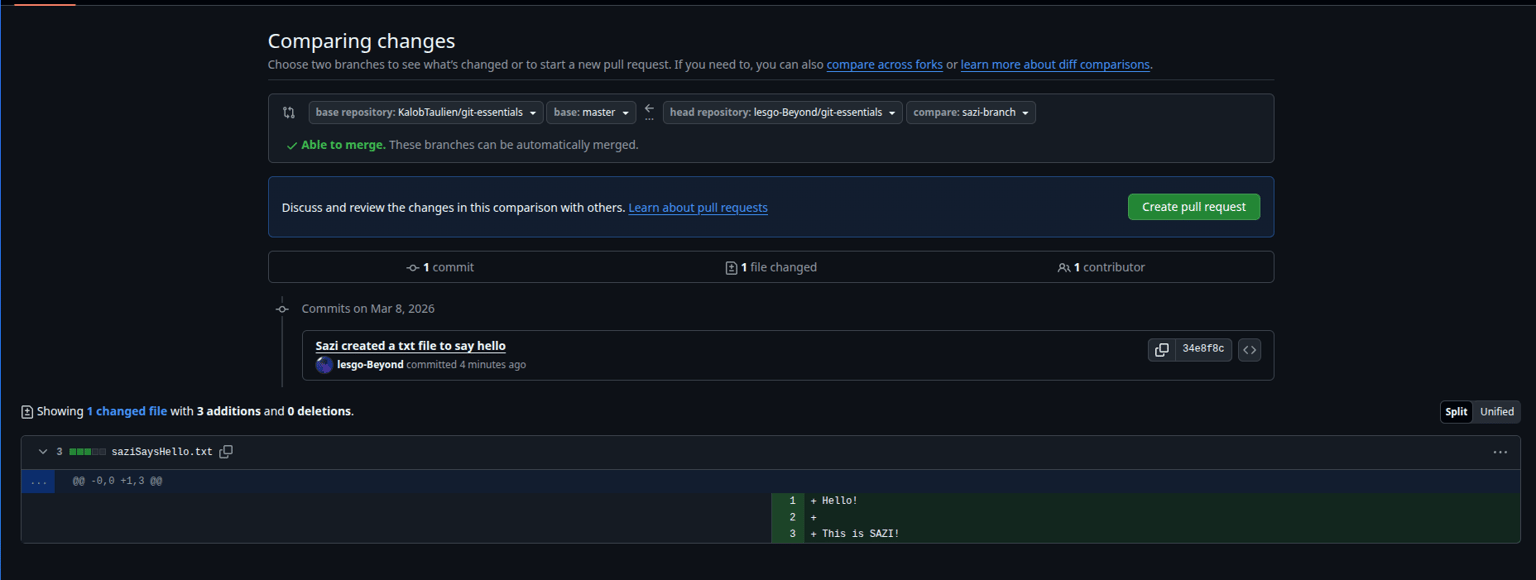Copy the saziSaysHello.txt file path
The width and height of the screenshot is (1536, 580).
coord(226,452)
